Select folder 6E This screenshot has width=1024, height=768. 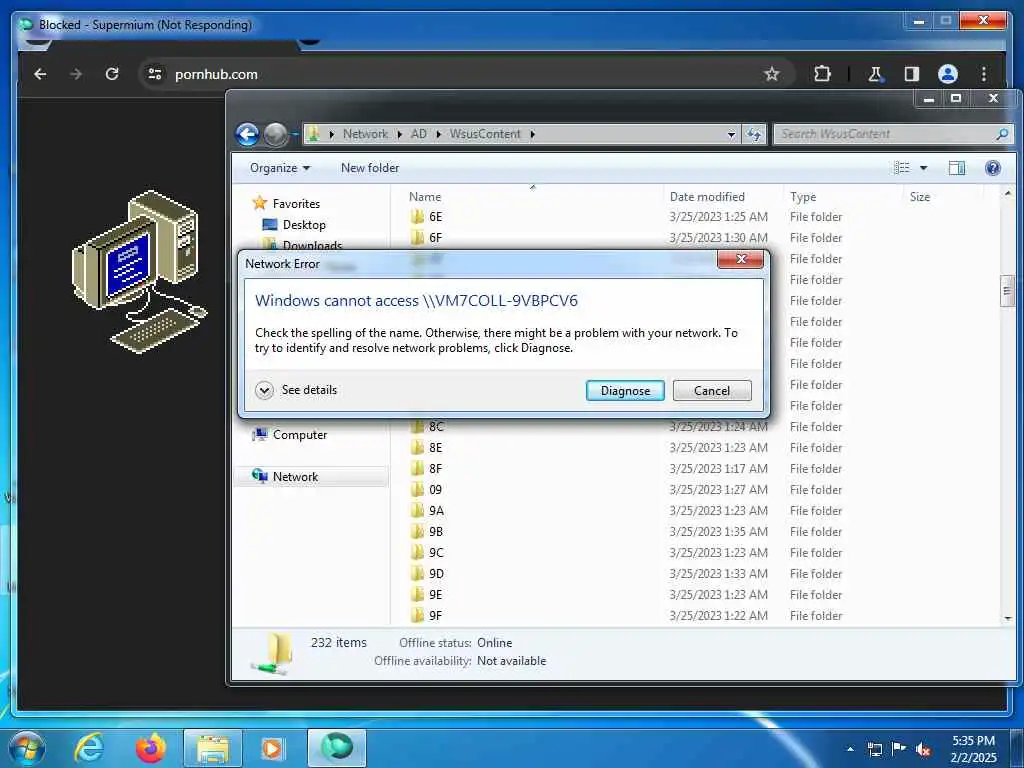(x=426, y=217)
